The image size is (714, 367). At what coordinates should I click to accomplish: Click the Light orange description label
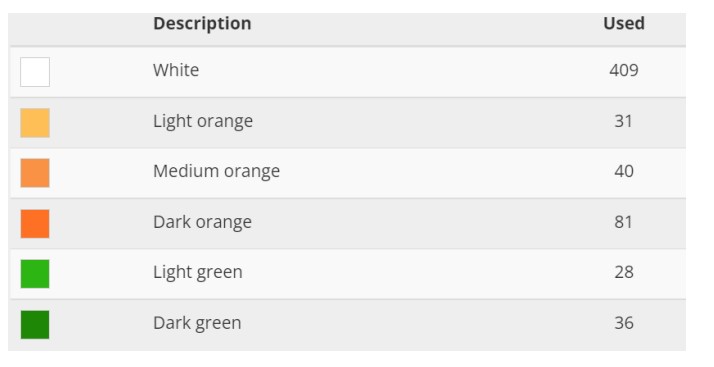[x=203, y=122]
